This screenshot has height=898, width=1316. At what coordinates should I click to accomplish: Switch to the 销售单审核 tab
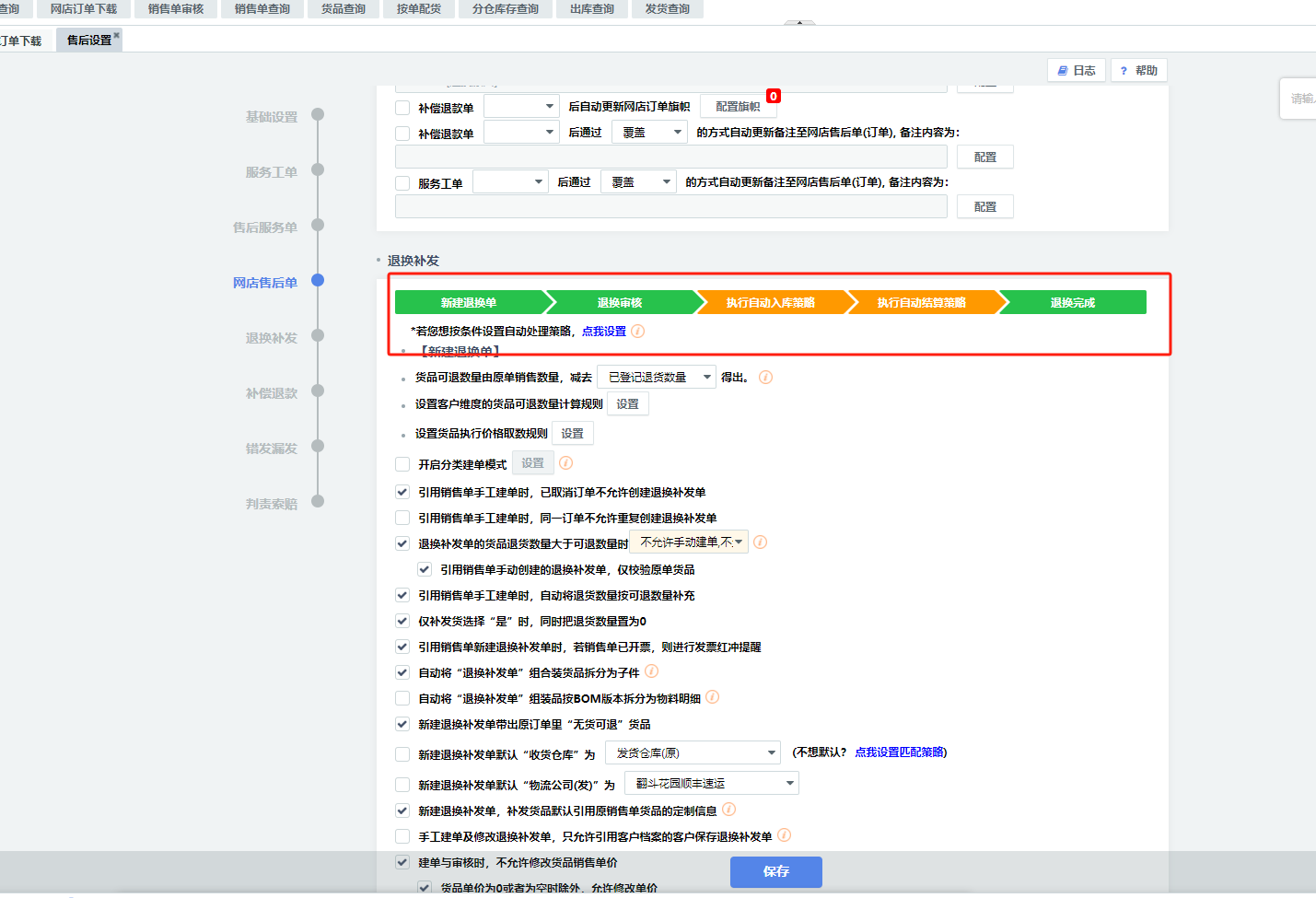(x=176, y=9)
